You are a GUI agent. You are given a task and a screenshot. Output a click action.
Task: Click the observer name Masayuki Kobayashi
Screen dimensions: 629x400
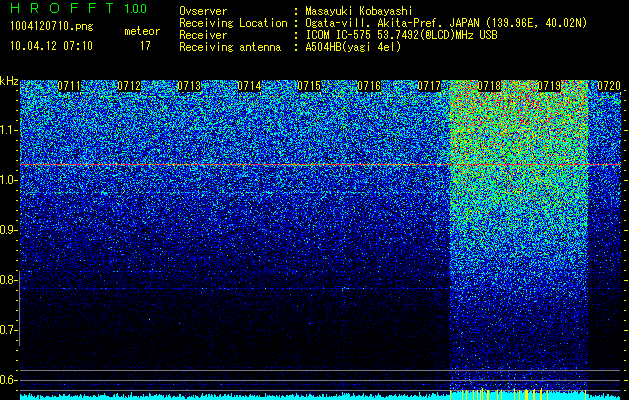coord(359,11)
